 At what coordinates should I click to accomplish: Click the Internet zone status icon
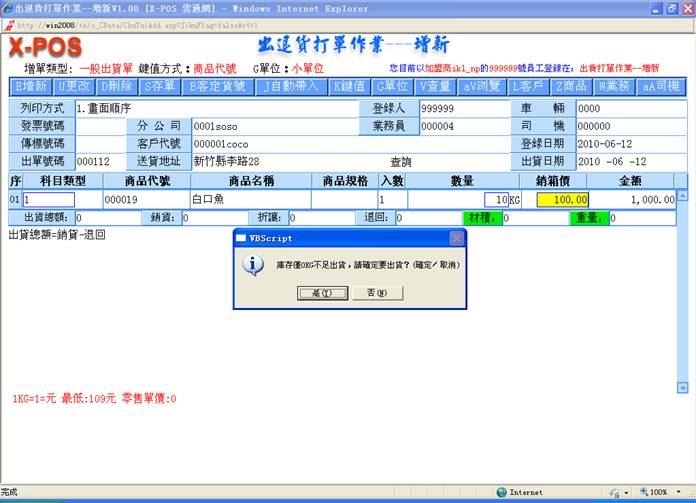502,492
